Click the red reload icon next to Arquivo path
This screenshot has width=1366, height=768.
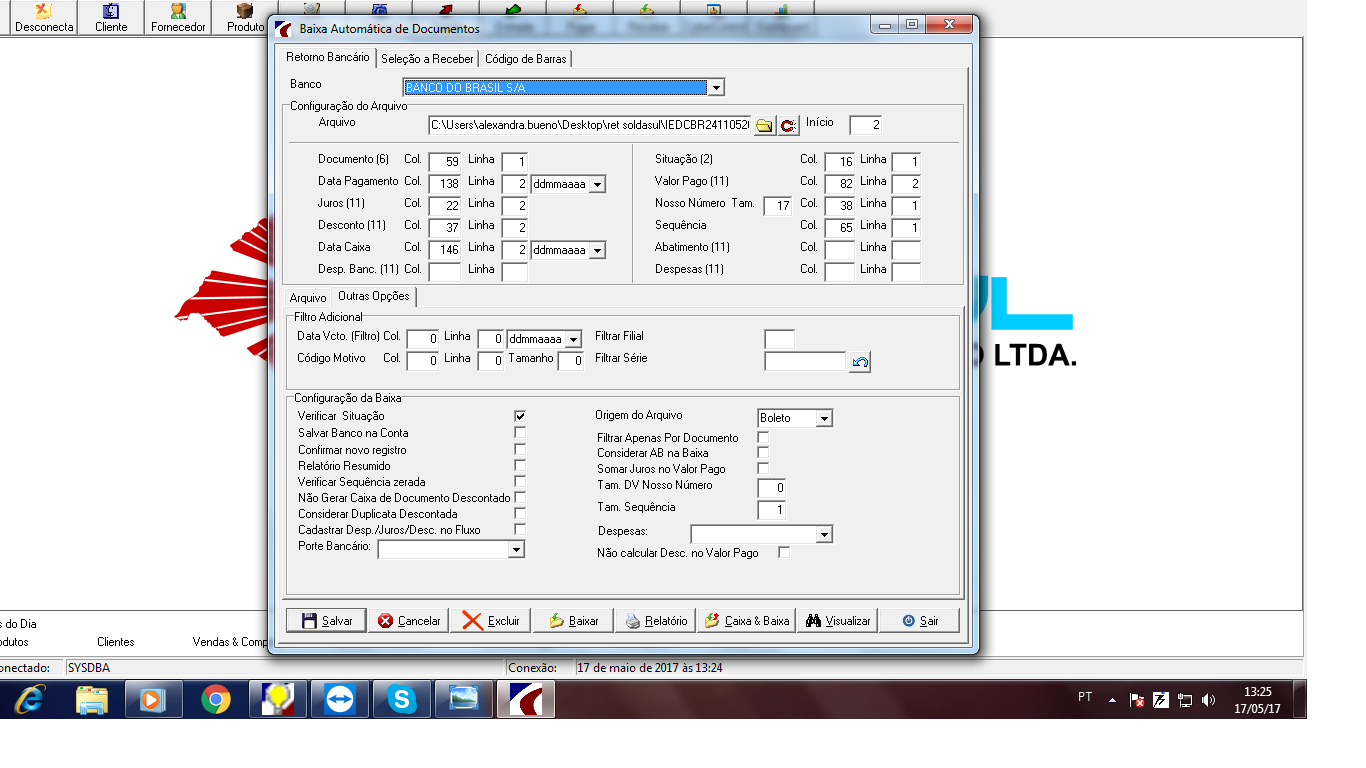[788, 125]
